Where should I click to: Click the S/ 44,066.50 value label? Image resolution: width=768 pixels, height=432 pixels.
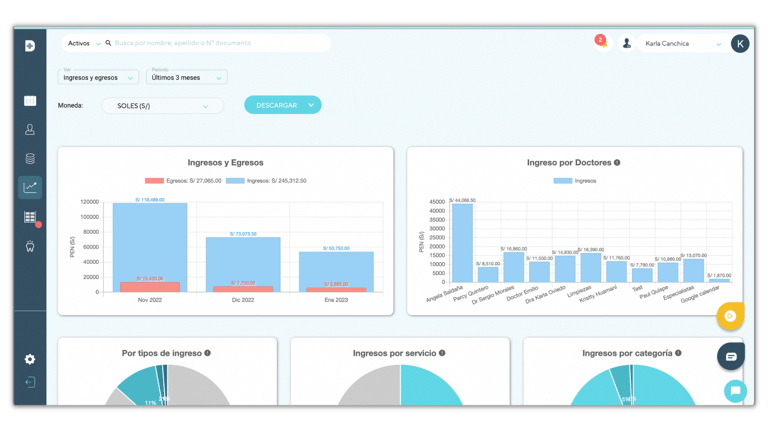pos(462,200)
